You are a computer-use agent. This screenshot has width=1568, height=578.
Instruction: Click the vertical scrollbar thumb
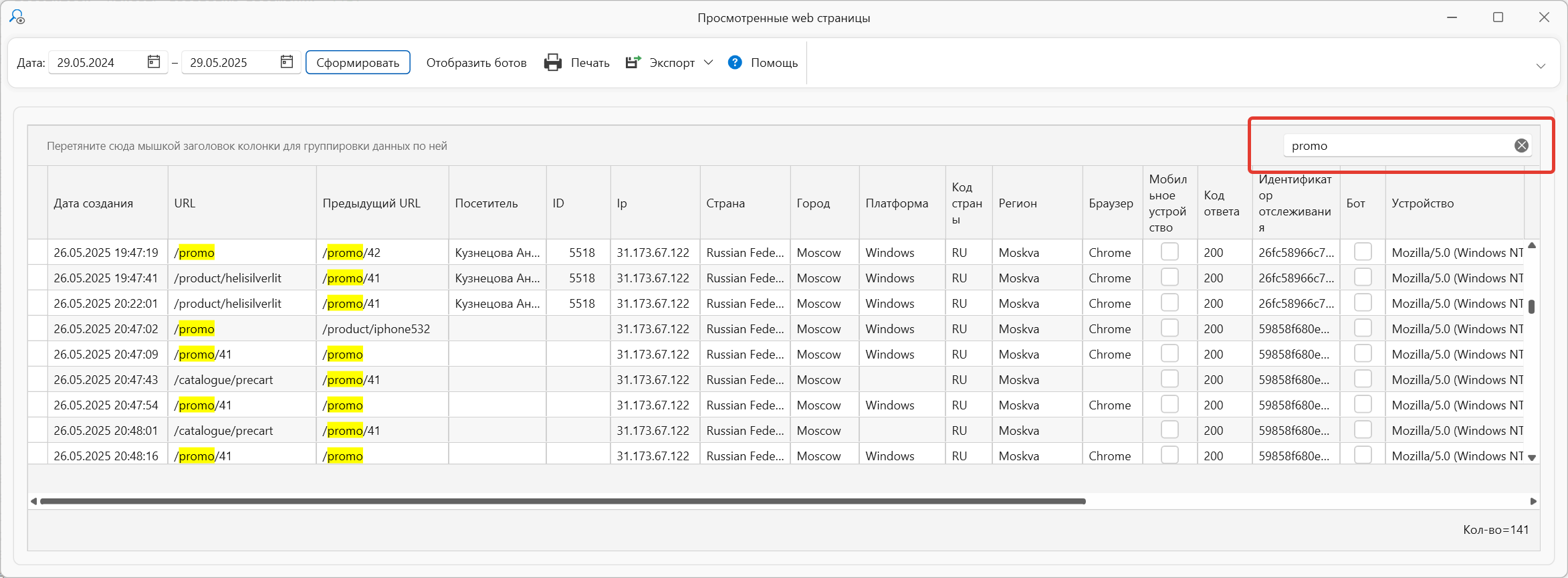click(x=1532, y=306)
